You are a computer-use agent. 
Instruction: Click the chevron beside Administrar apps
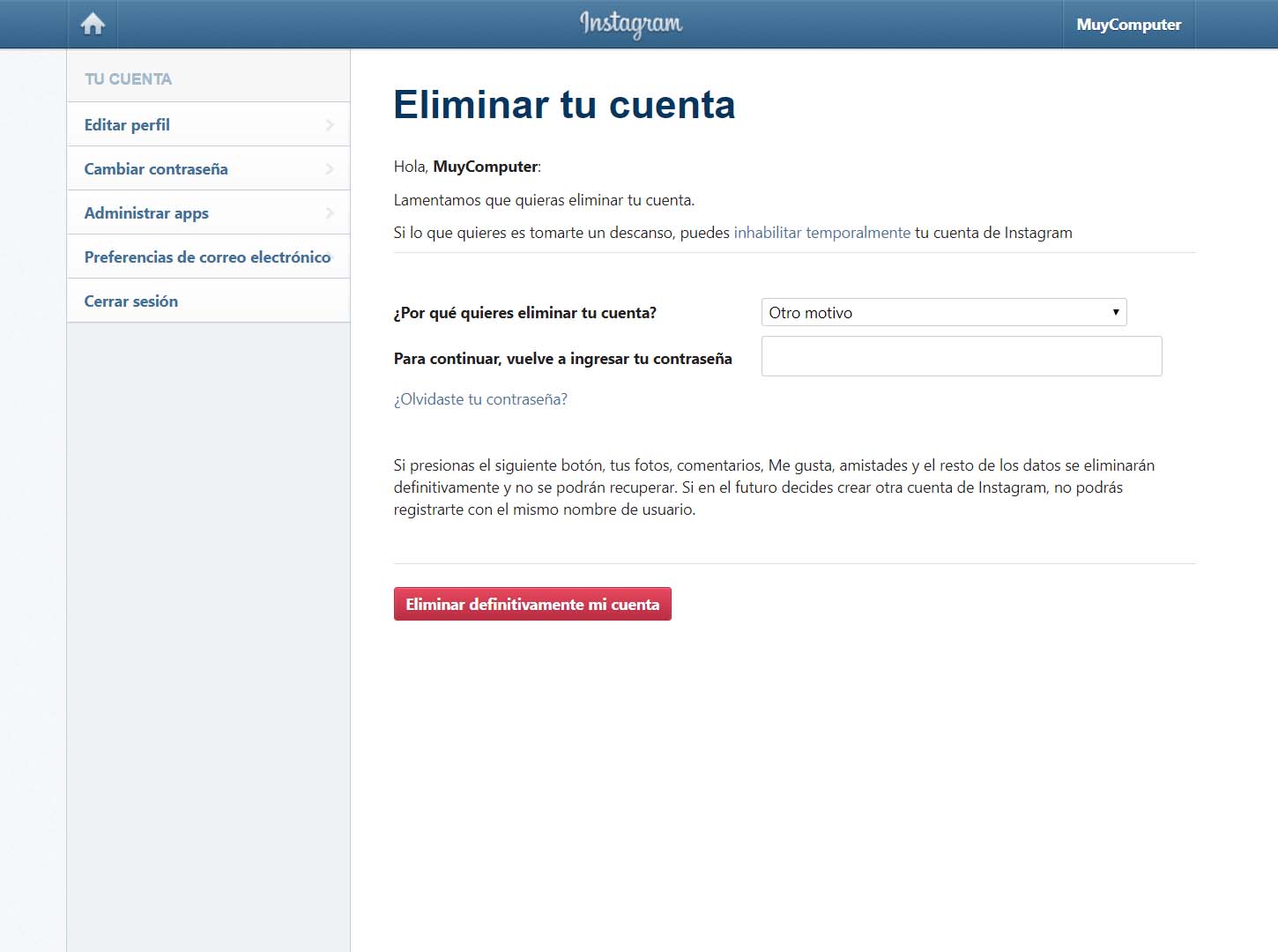point(330,213)
